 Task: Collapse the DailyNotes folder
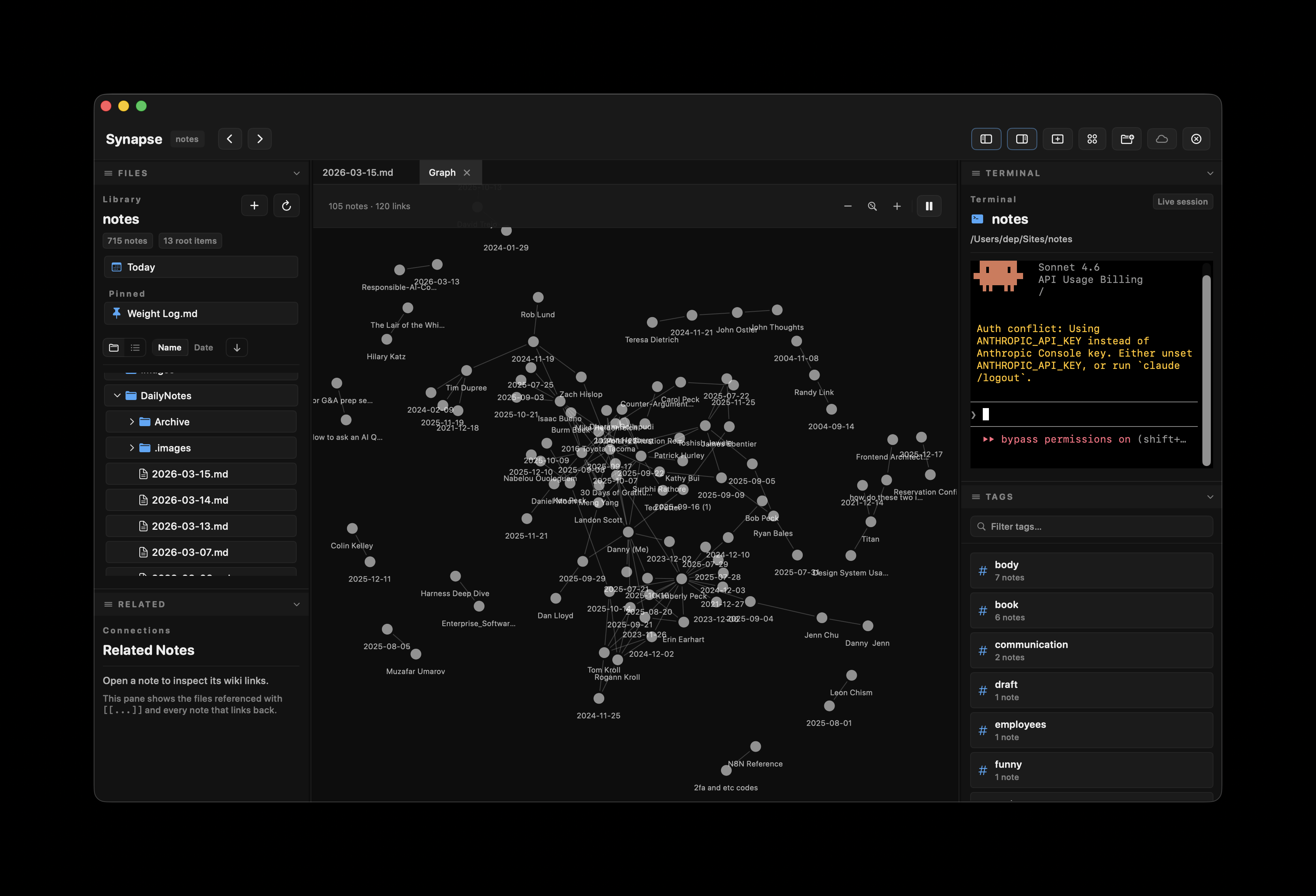click(x=117, y=396)
